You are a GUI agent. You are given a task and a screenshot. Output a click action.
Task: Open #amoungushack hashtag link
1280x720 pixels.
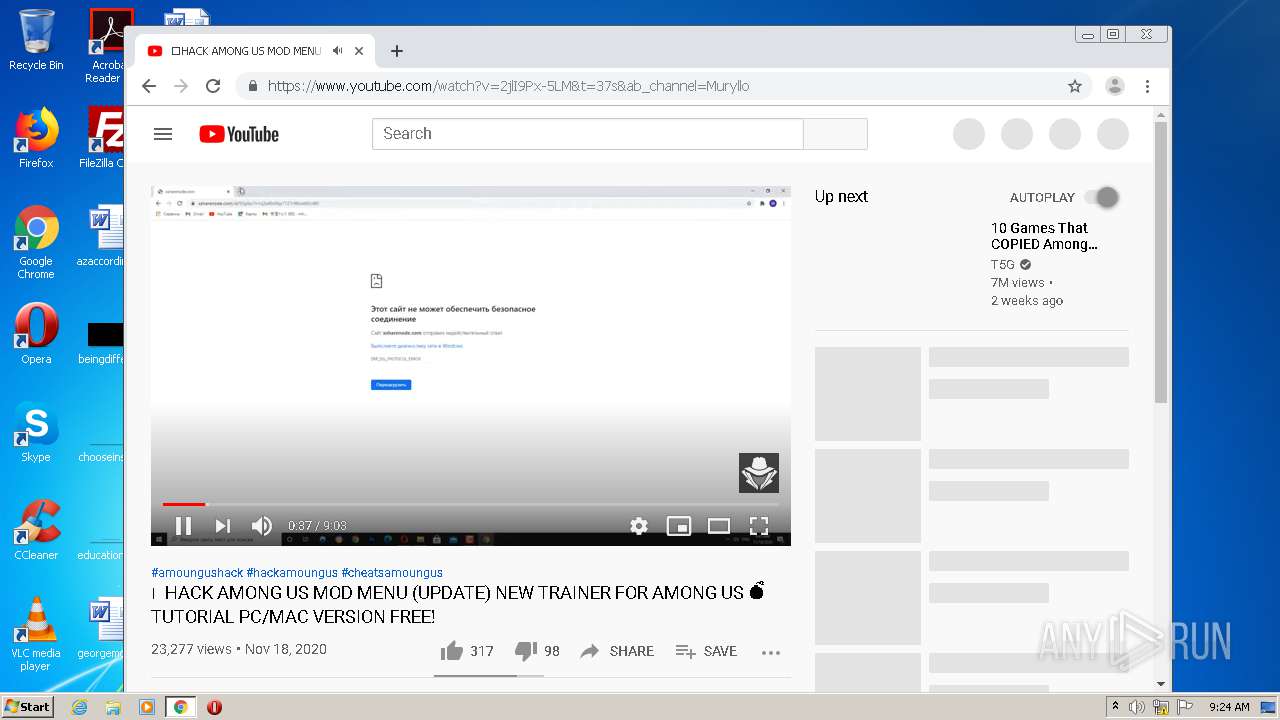click(197, 573)
